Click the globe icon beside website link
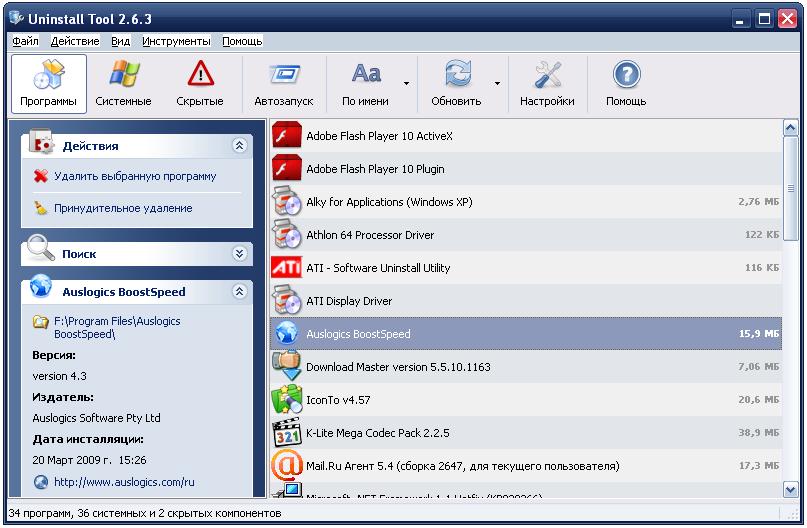 click(x=41, y=482)
